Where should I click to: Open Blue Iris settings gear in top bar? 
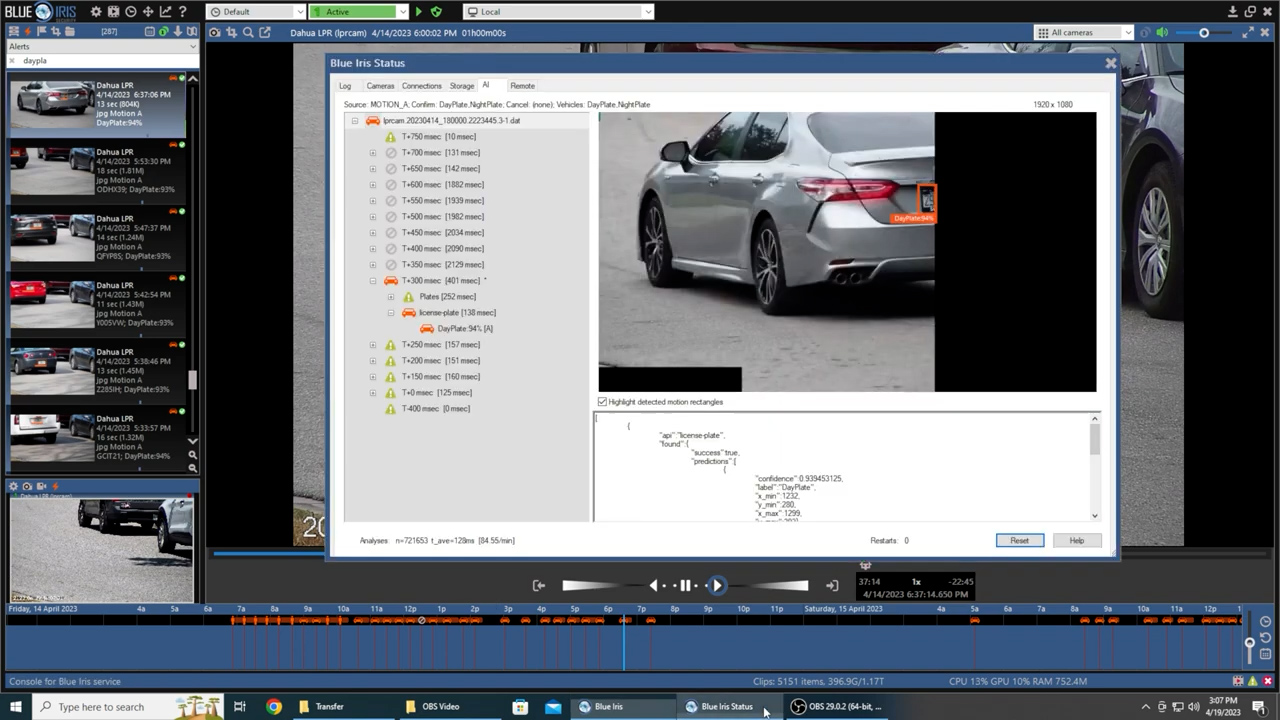(x=96, y=12)
